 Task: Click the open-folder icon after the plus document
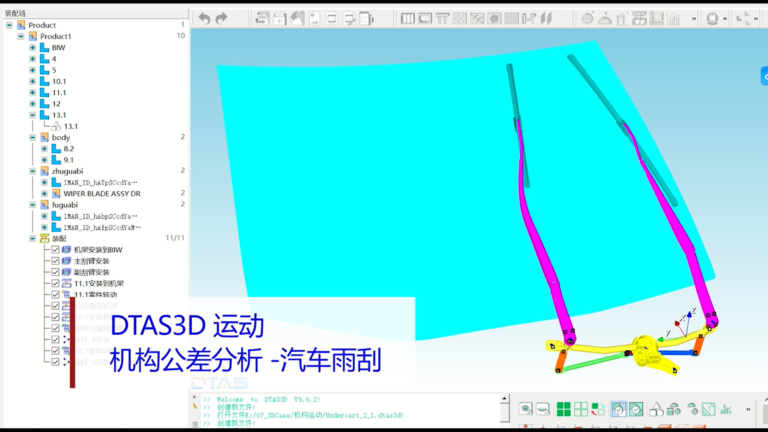[297, 19]
